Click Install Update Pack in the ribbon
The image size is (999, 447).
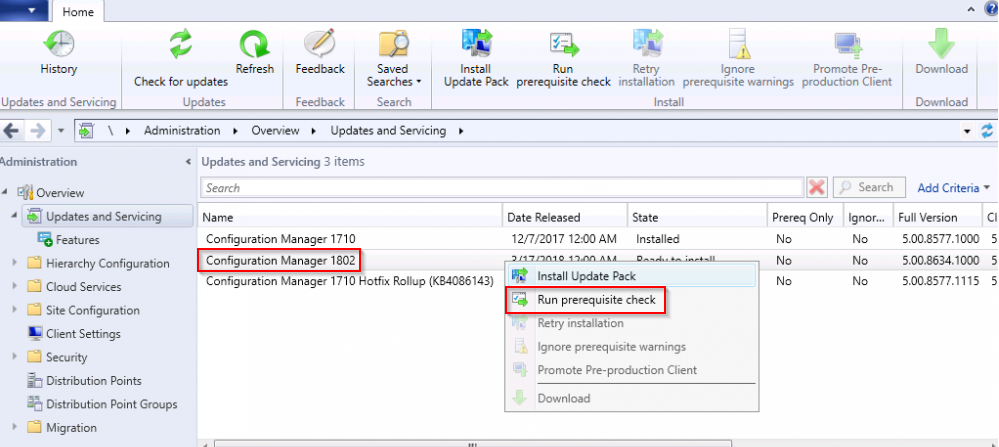476,59
